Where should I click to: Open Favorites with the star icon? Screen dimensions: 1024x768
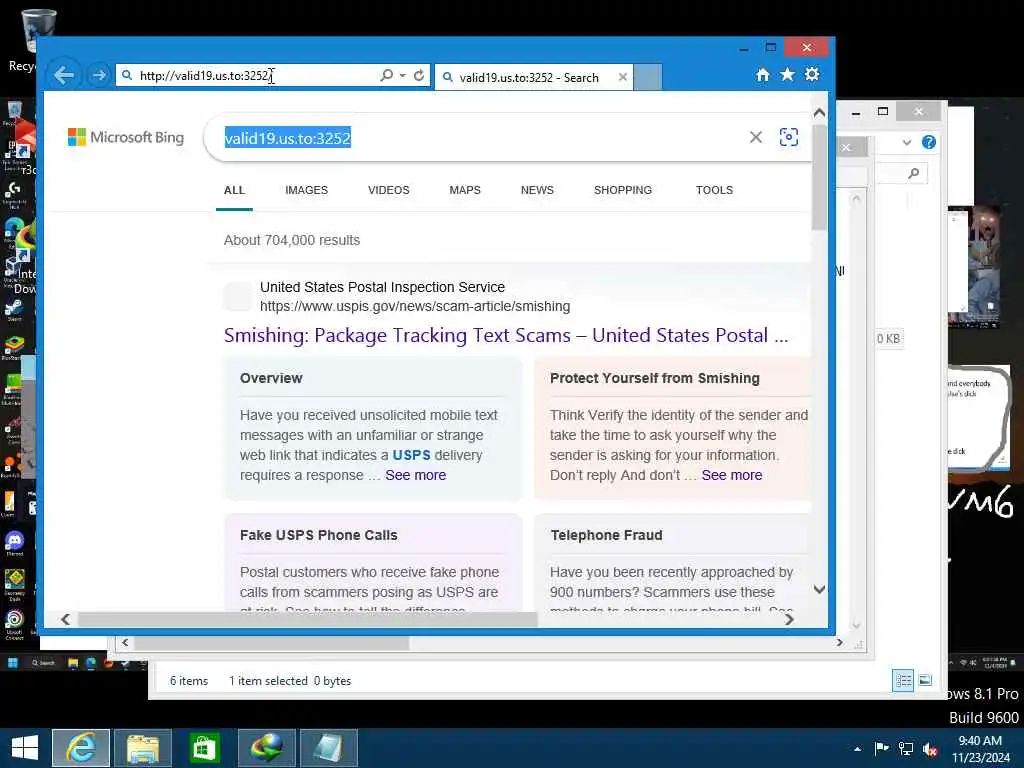[x=788, y=74]
